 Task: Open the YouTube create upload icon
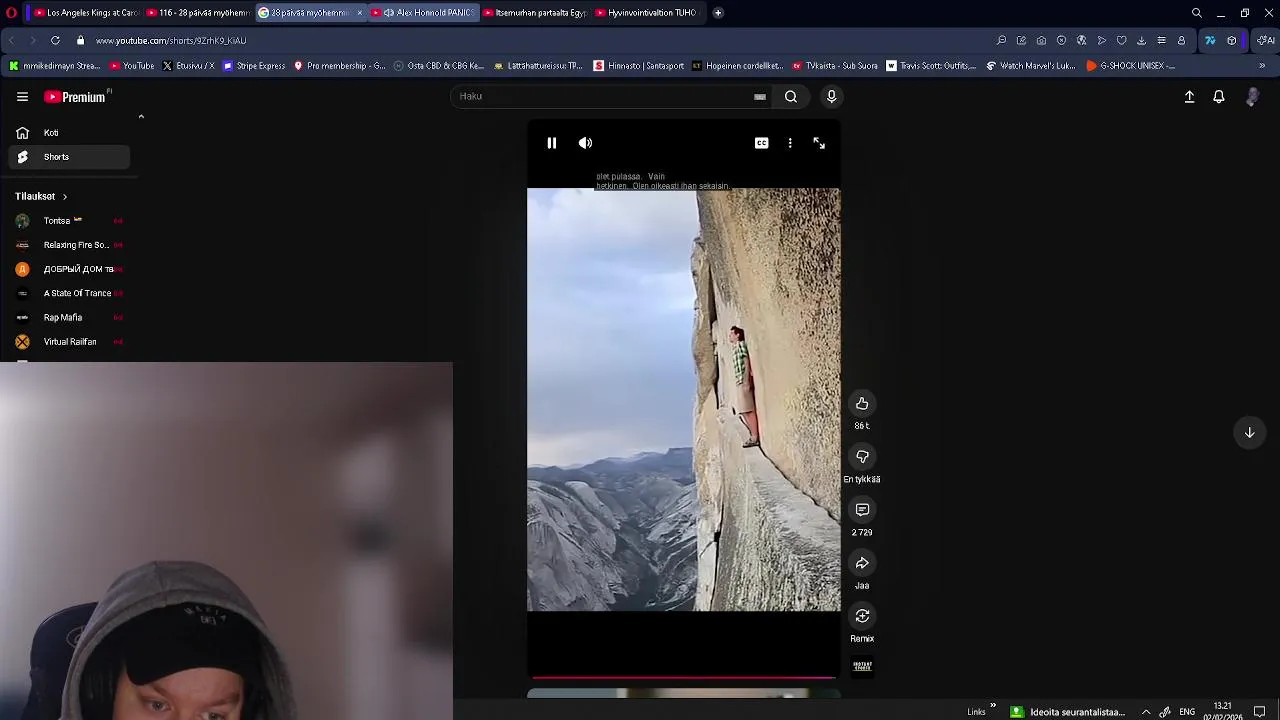coord(1189,97)
